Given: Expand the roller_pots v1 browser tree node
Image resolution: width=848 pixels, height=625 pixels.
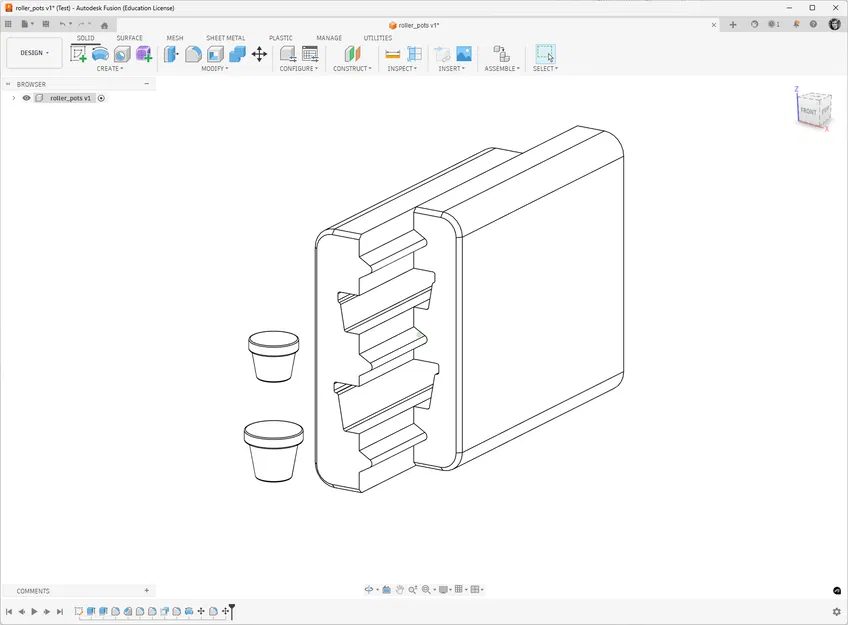Looking at the screenshot, I should [13, 98].
